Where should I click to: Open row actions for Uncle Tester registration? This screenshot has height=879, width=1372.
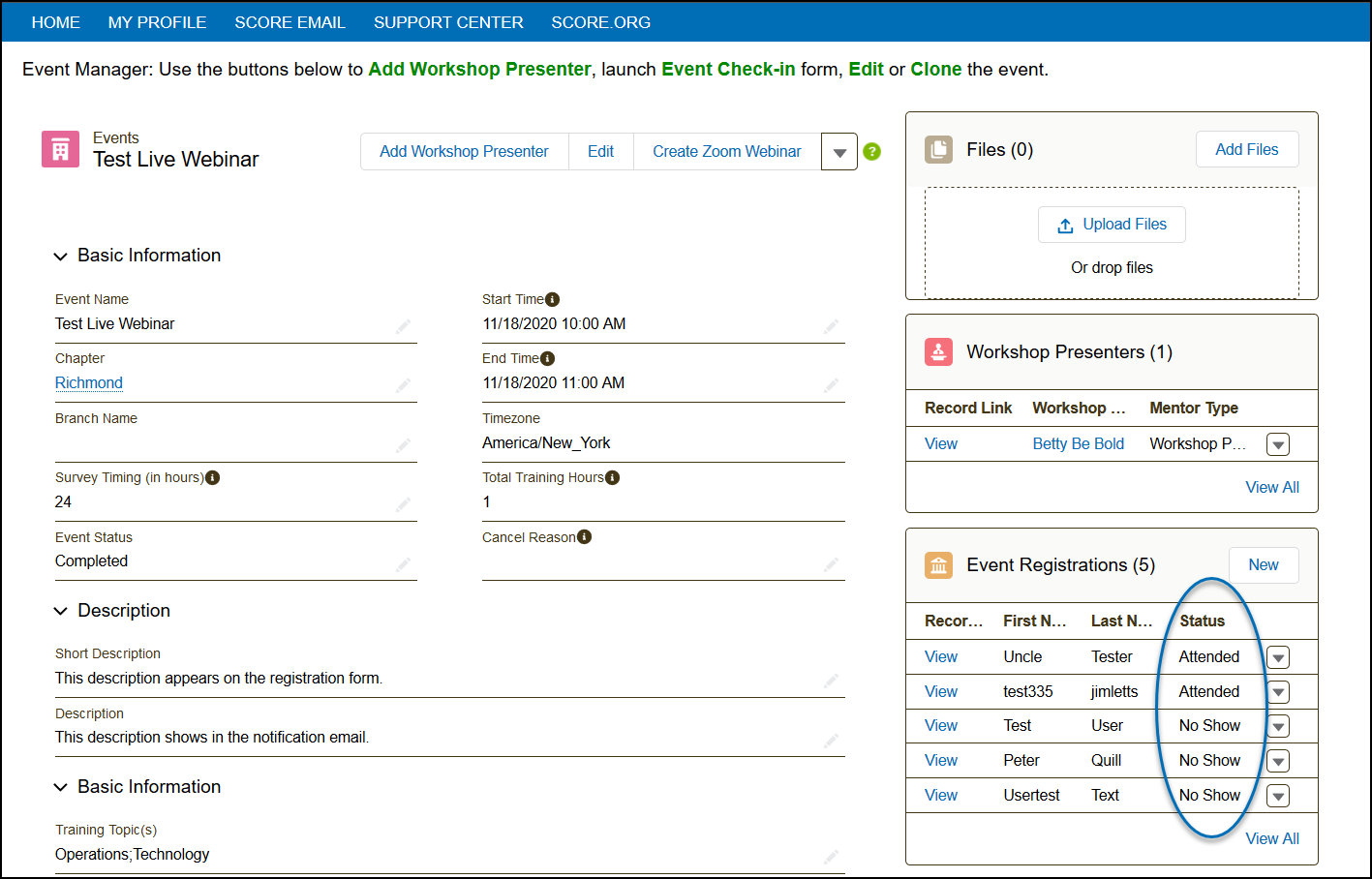[1278, 658]
